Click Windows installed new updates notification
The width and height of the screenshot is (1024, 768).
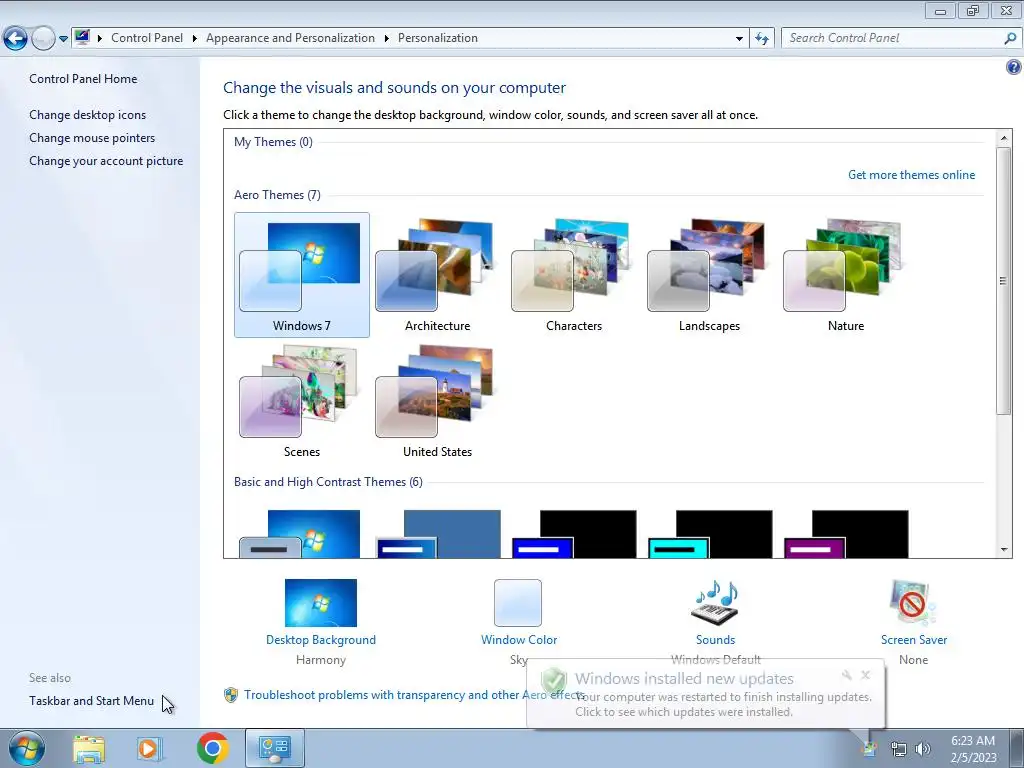pyautogui.click(x=705, y=693)
